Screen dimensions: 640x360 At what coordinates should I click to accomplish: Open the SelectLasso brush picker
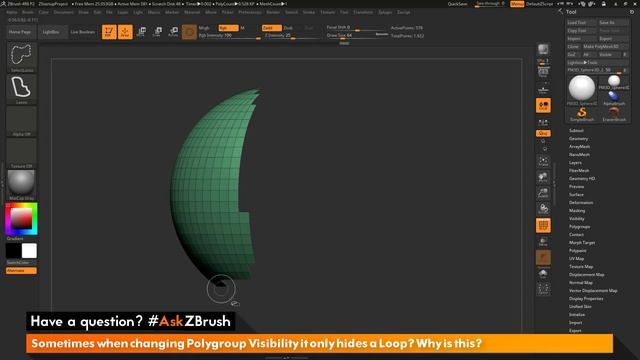pos(22,57)
